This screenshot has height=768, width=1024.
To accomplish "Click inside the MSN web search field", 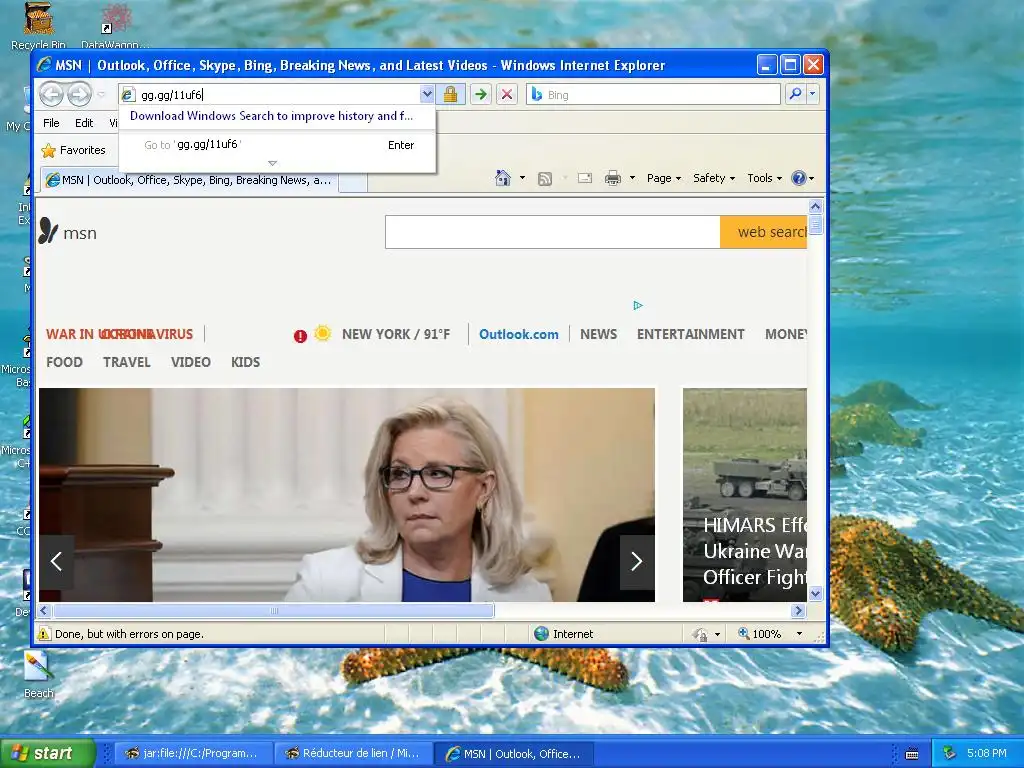I will [x=552, y=232].
